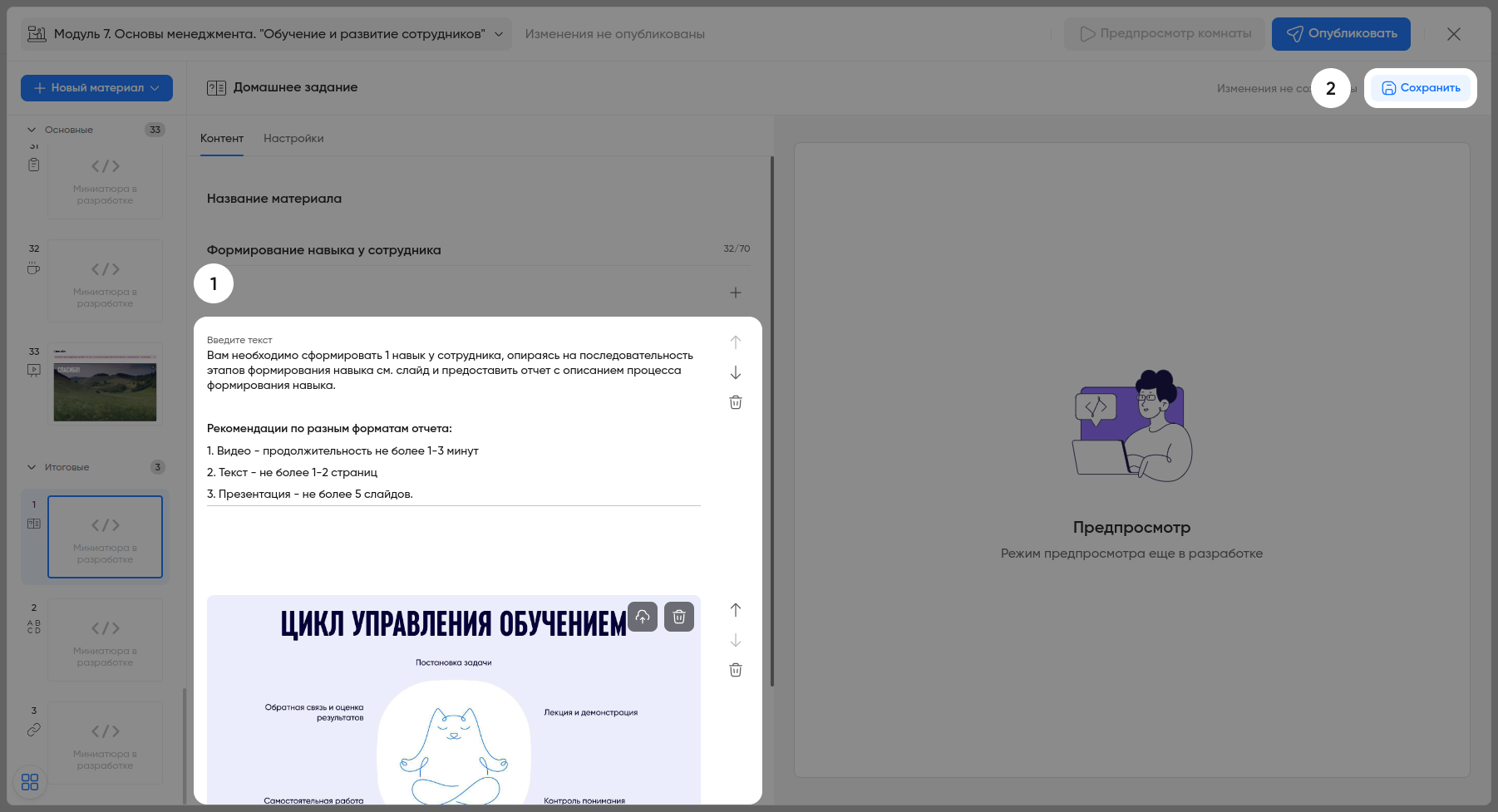Viewport: 1498px width, 812px height.
Task: Click the plus icon to add content block
Action: click(735, 293)
